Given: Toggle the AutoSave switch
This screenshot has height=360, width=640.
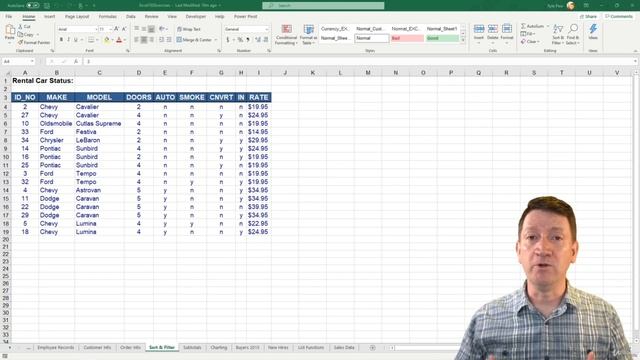Looking at the screenshot, I should pyautogui.click(x=33, y=6).
